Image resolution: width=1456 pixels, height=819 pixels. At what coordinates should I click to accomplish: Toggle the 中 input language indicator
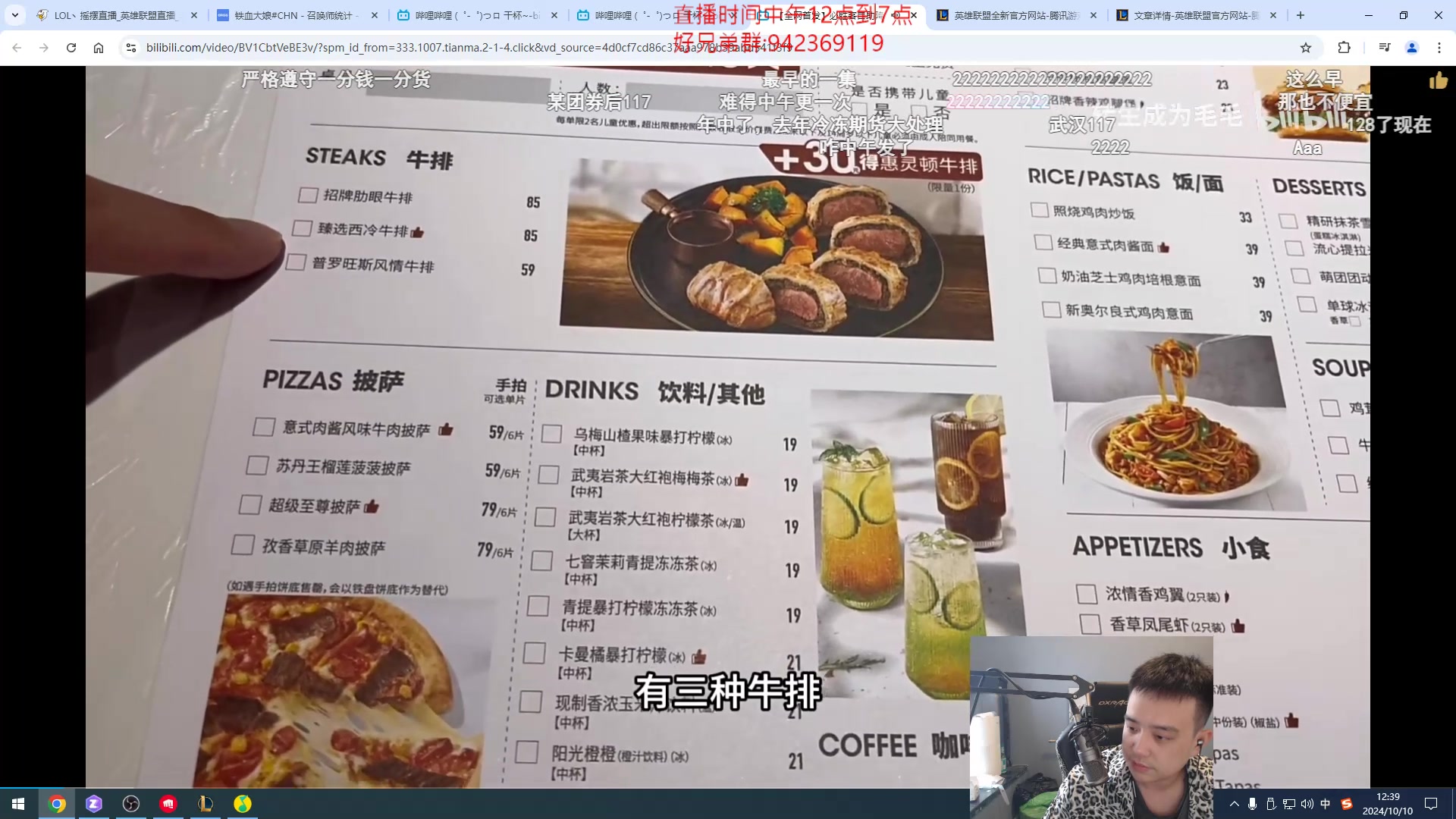[1326, 804]
